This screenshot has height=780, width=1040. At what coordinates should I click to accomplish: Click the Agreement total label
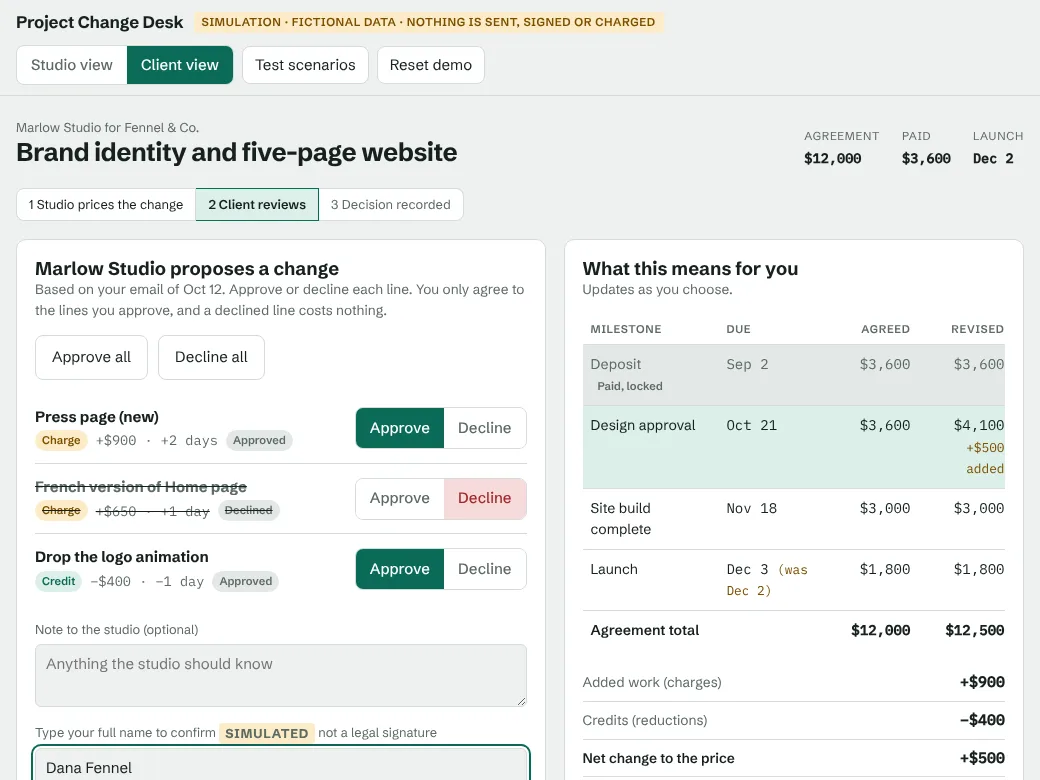coord(645,630)
